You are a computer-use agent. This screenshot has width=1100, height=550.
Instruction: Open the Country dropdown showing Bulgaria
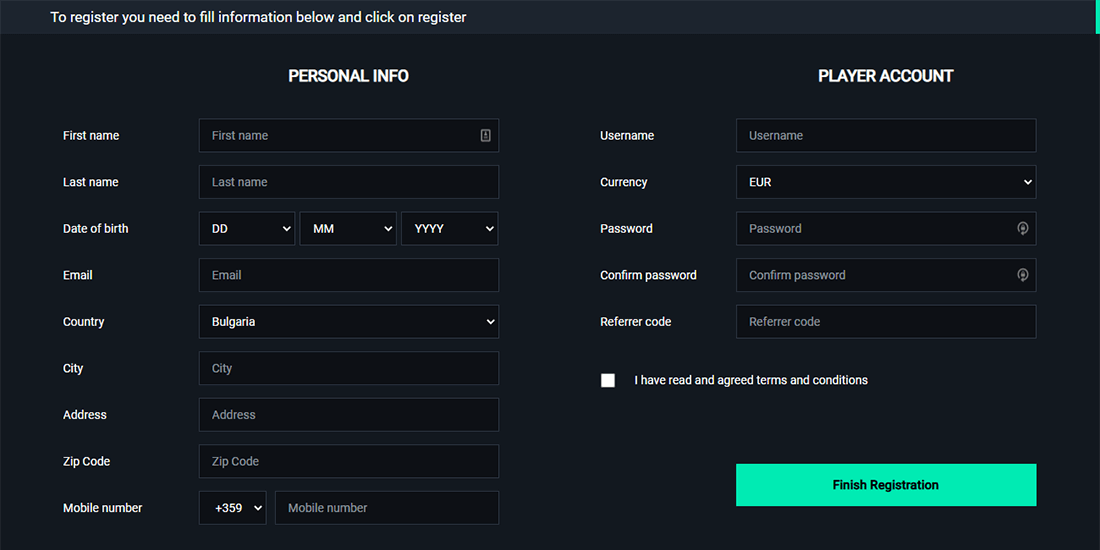[x=348, y=322]
